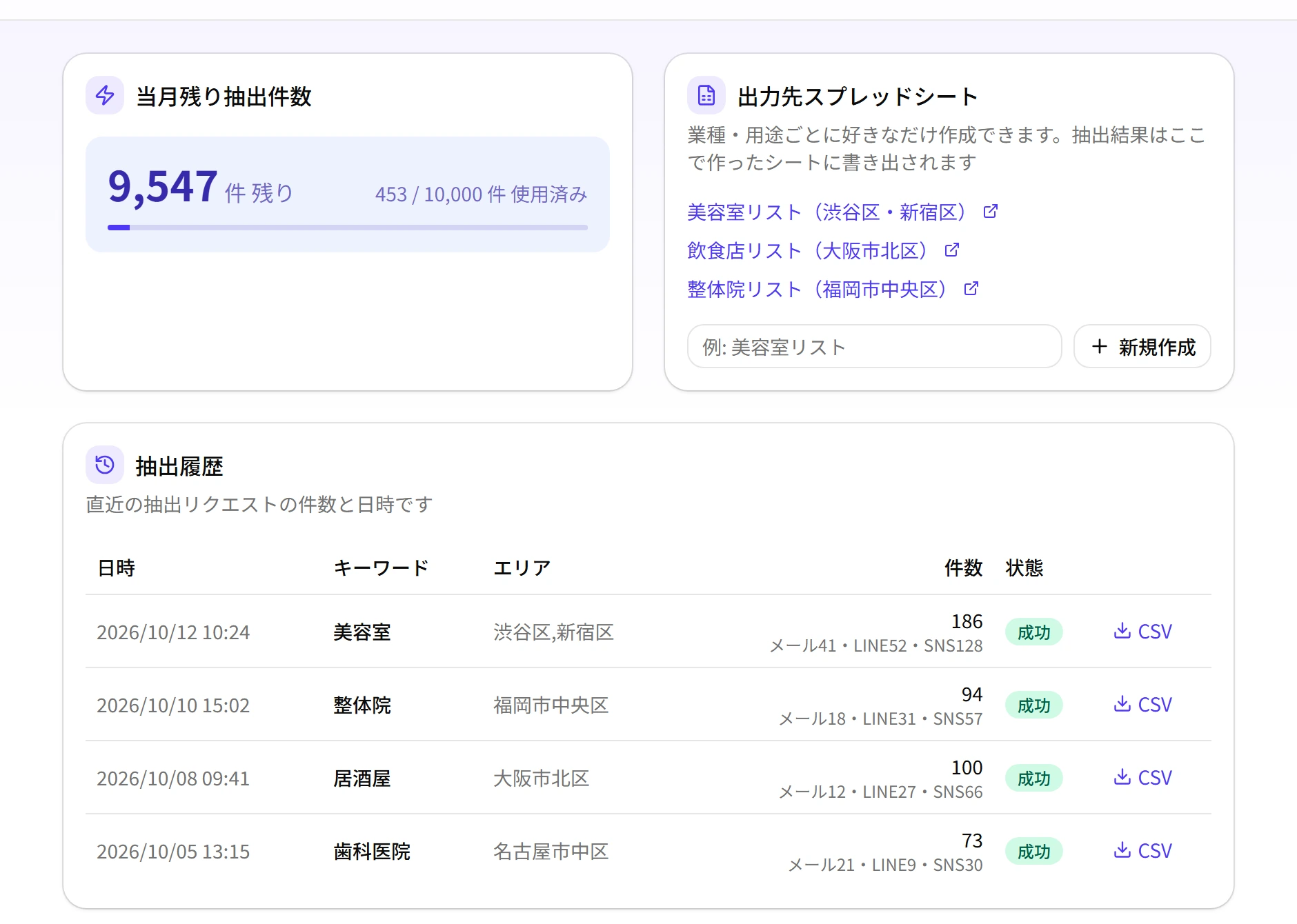Click the 歯科医院 keyword cell
The image size is (1297, 924).
coord(372,852)
